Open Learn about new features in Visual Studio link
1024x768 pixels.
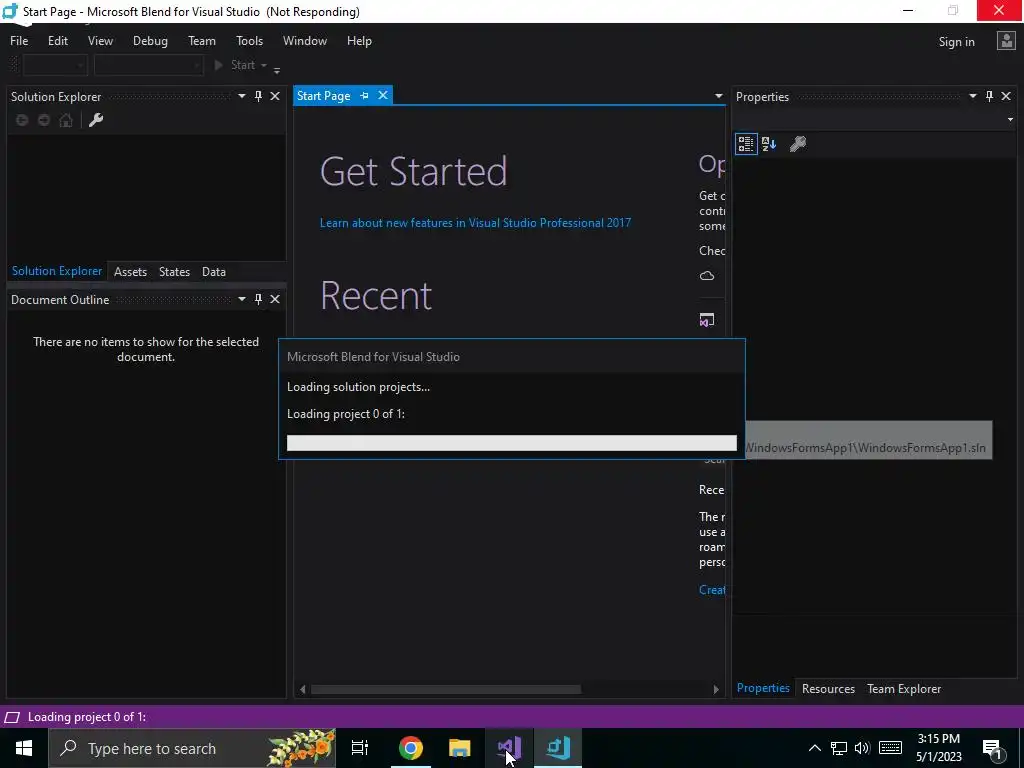(475, 223)
